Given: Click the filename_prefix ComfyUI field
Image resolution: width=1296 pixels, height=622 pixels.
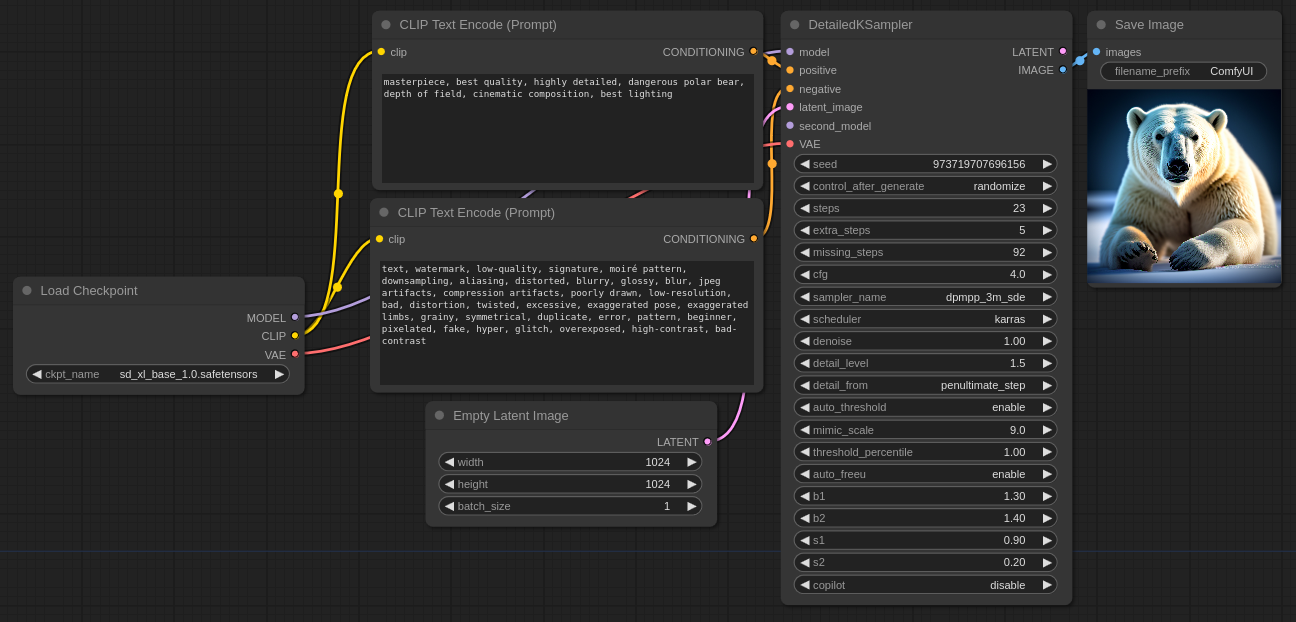Looking at the screenshot, I should click(1183, 71).
